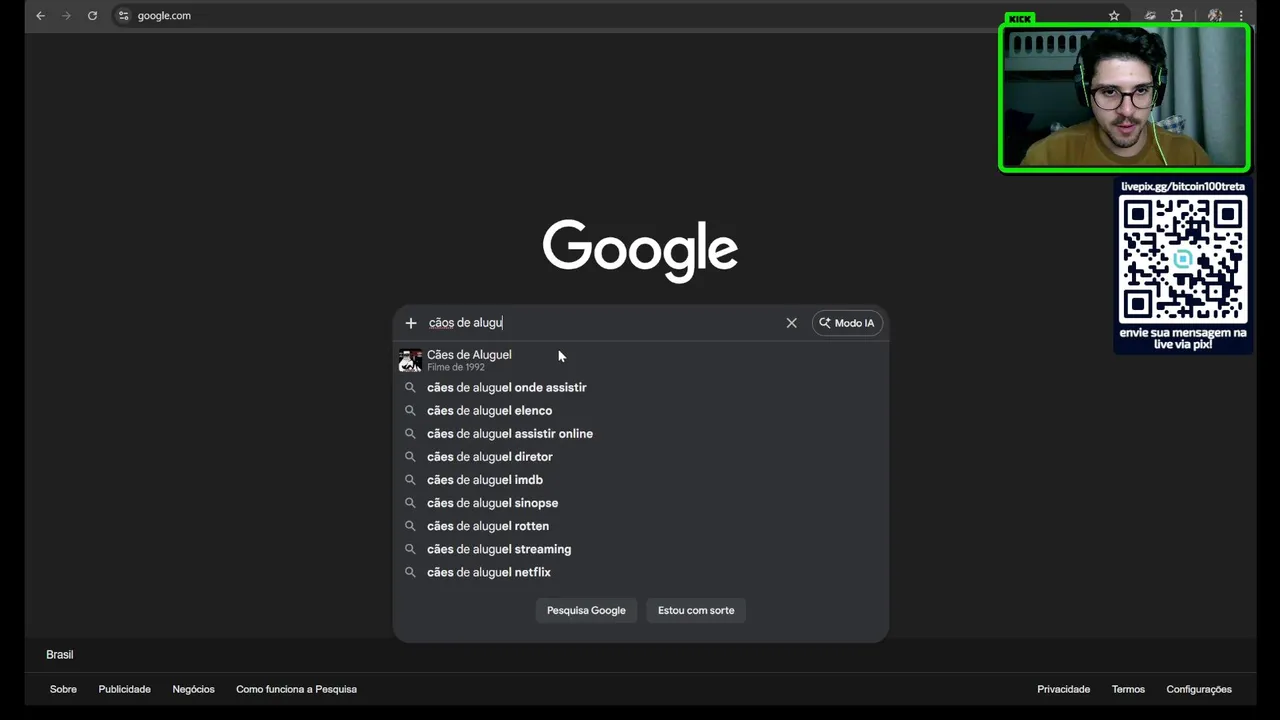Select the 'Cães de Aluguel Filme de 1992' suggestion
The height and width of the screenshot is (720, 1280).
pyautogui.click(x=640, y=360)
